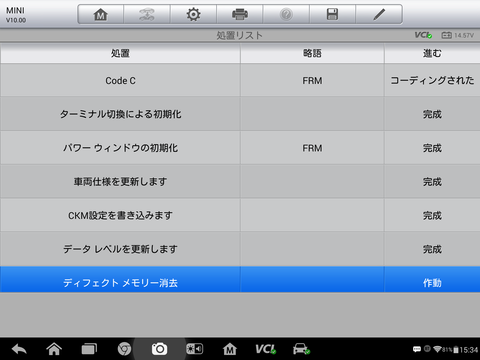Click FRM in パワー ウィンドウ row
Screen dimensions: 480x360
click(x=312, y=148)
